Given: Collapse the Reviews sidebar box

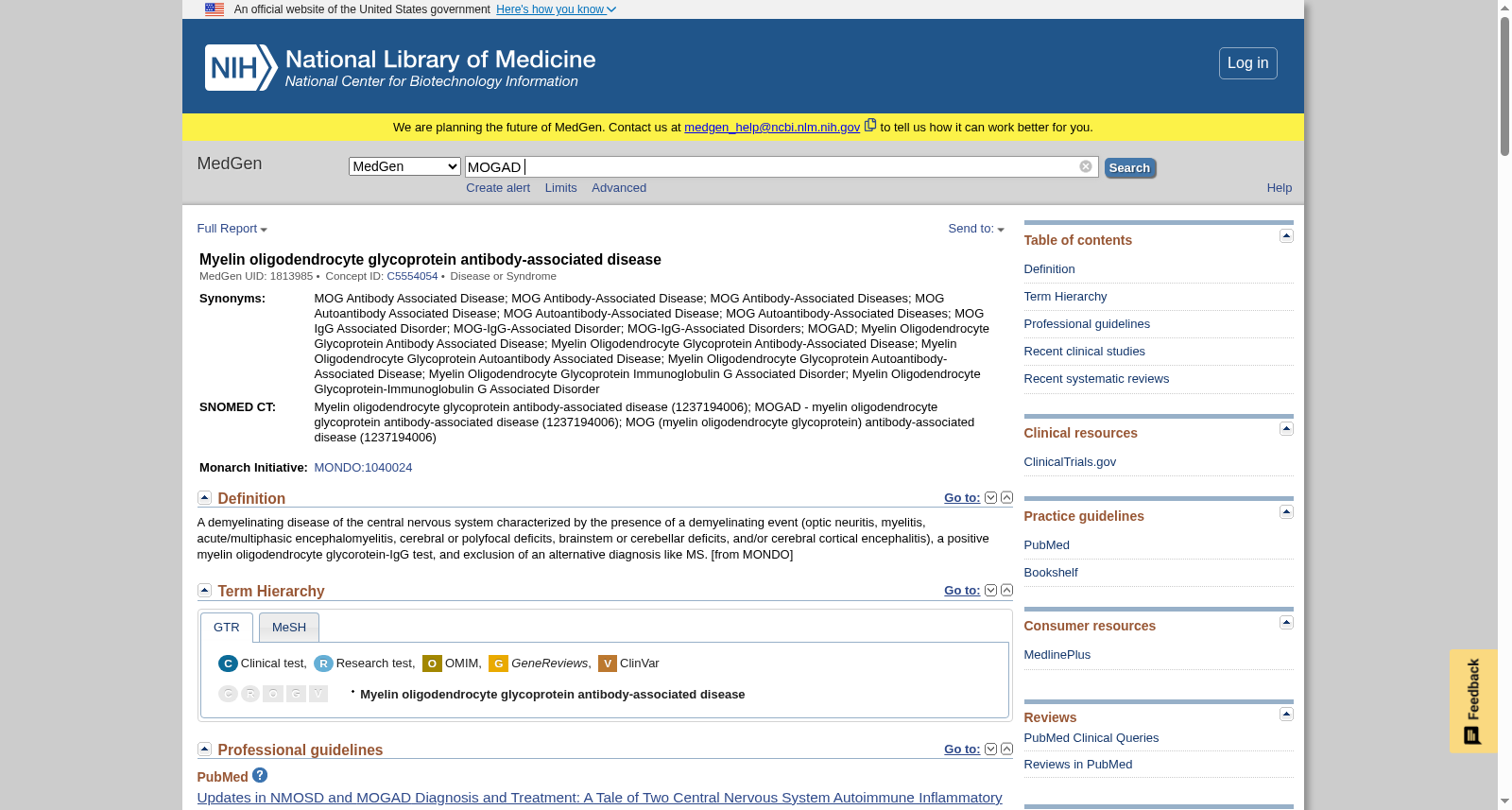Looking at the screenshot, I should point(1286,715).
